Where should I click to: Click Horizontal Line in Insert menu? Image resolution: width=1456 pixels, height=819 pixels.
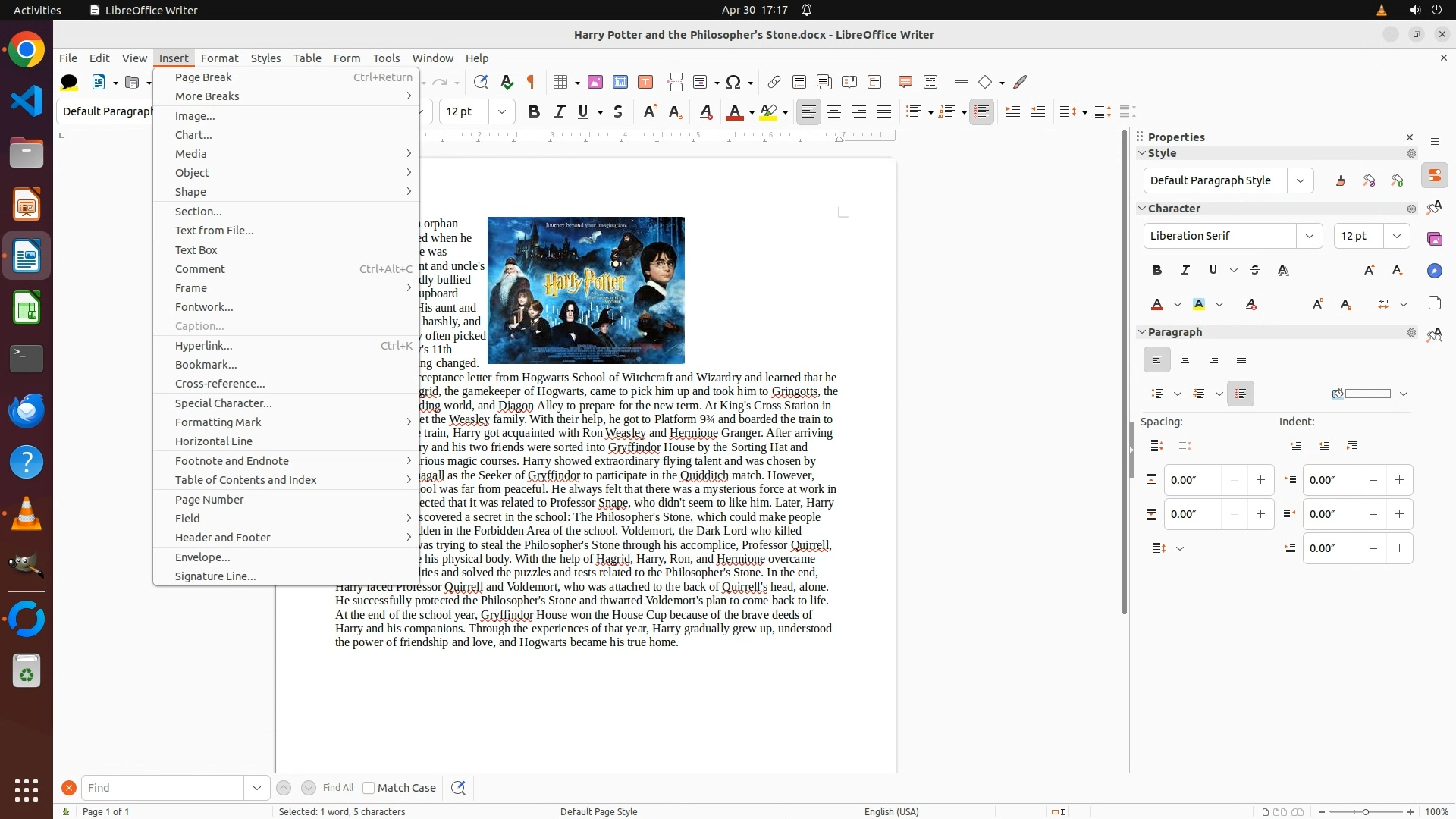click(x=214, y=441)
